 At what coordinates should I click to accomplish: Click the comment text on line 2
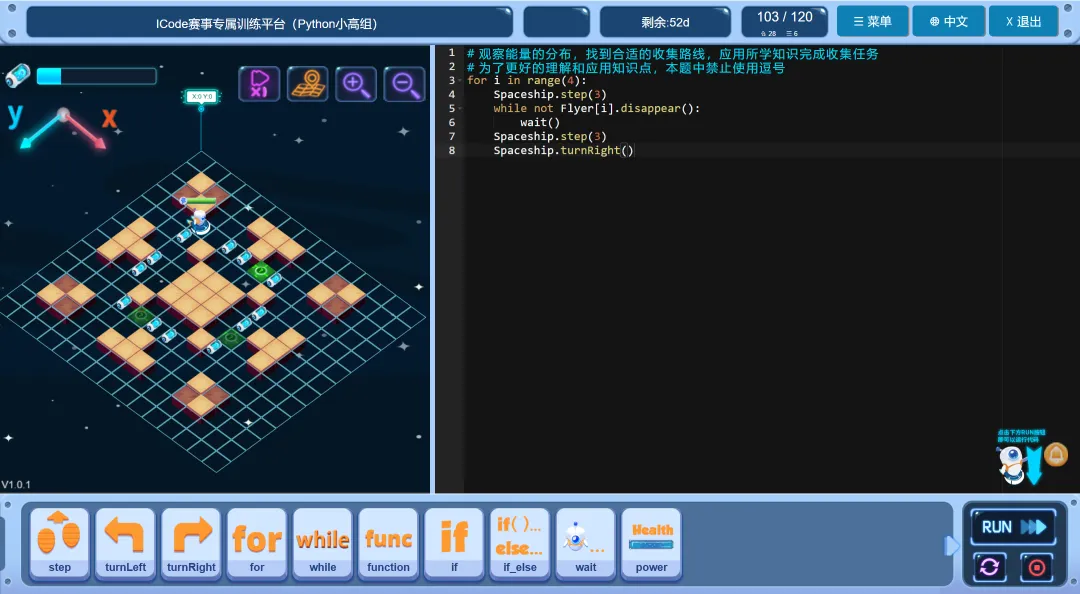click(625, 68)
